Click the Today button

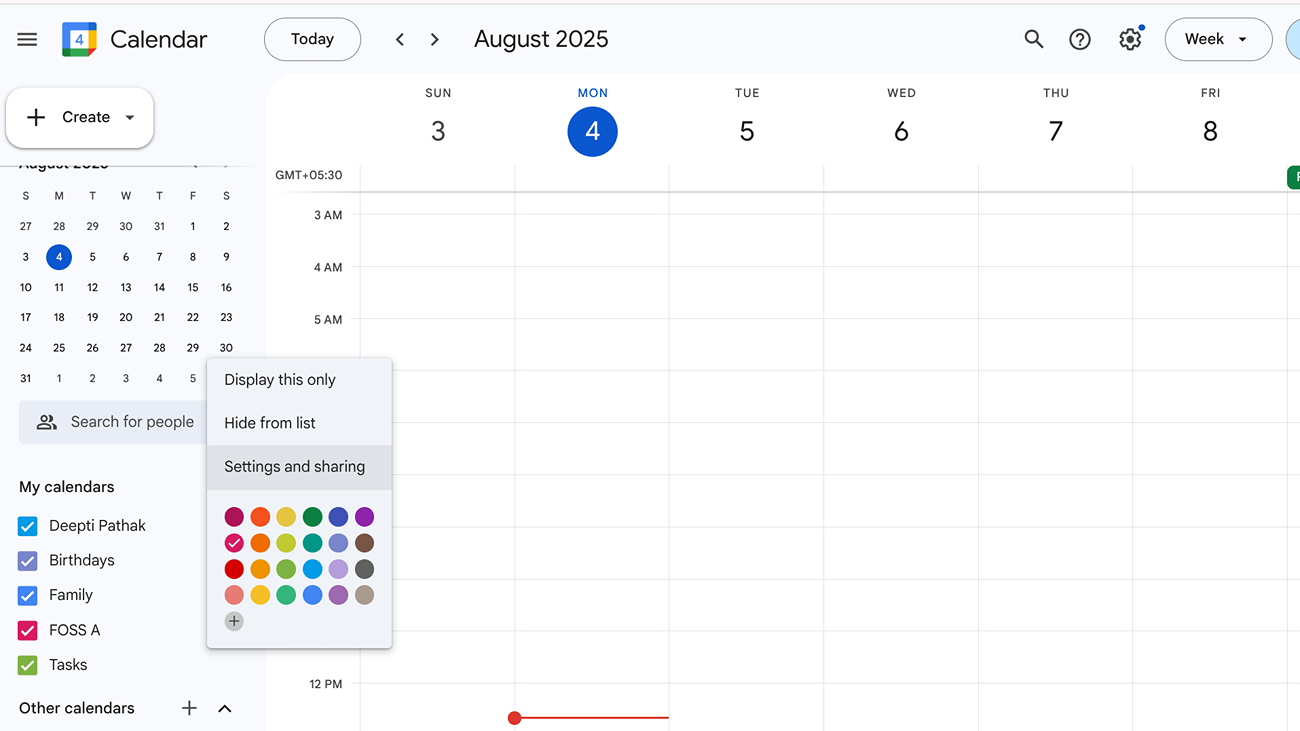pyautogui.click(x=312, y=39)
